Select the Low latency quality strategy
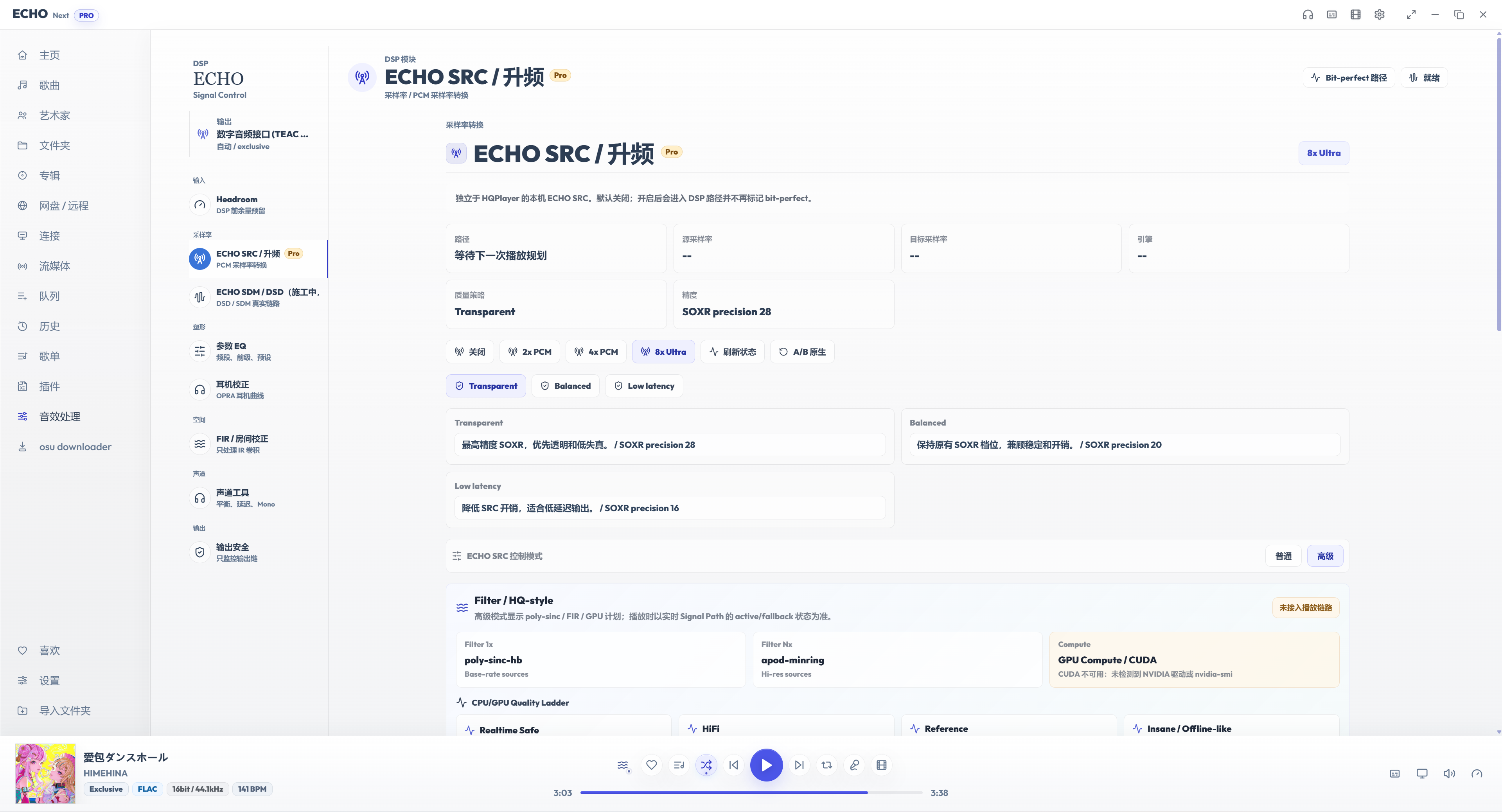The width and height of the screenshot is (1502, 812). (x=644, y=386)
